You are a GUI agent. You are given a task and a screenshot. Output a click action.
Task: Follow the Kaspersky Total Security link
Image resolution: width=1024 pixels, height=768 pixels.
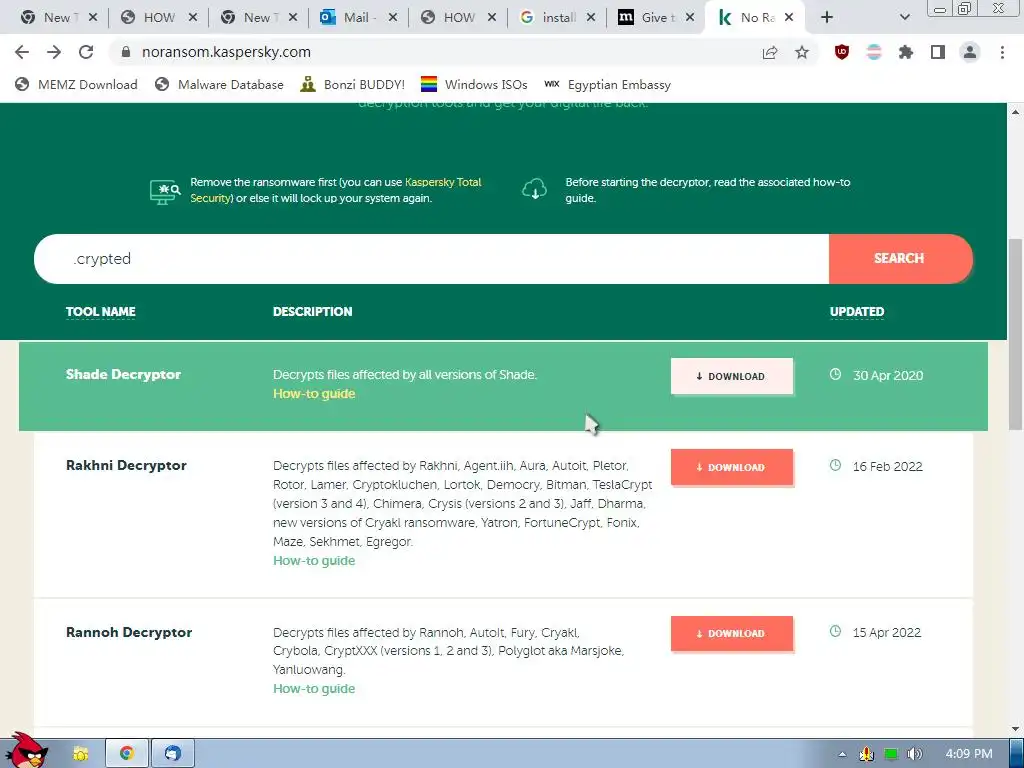click(x=336, y=190)
